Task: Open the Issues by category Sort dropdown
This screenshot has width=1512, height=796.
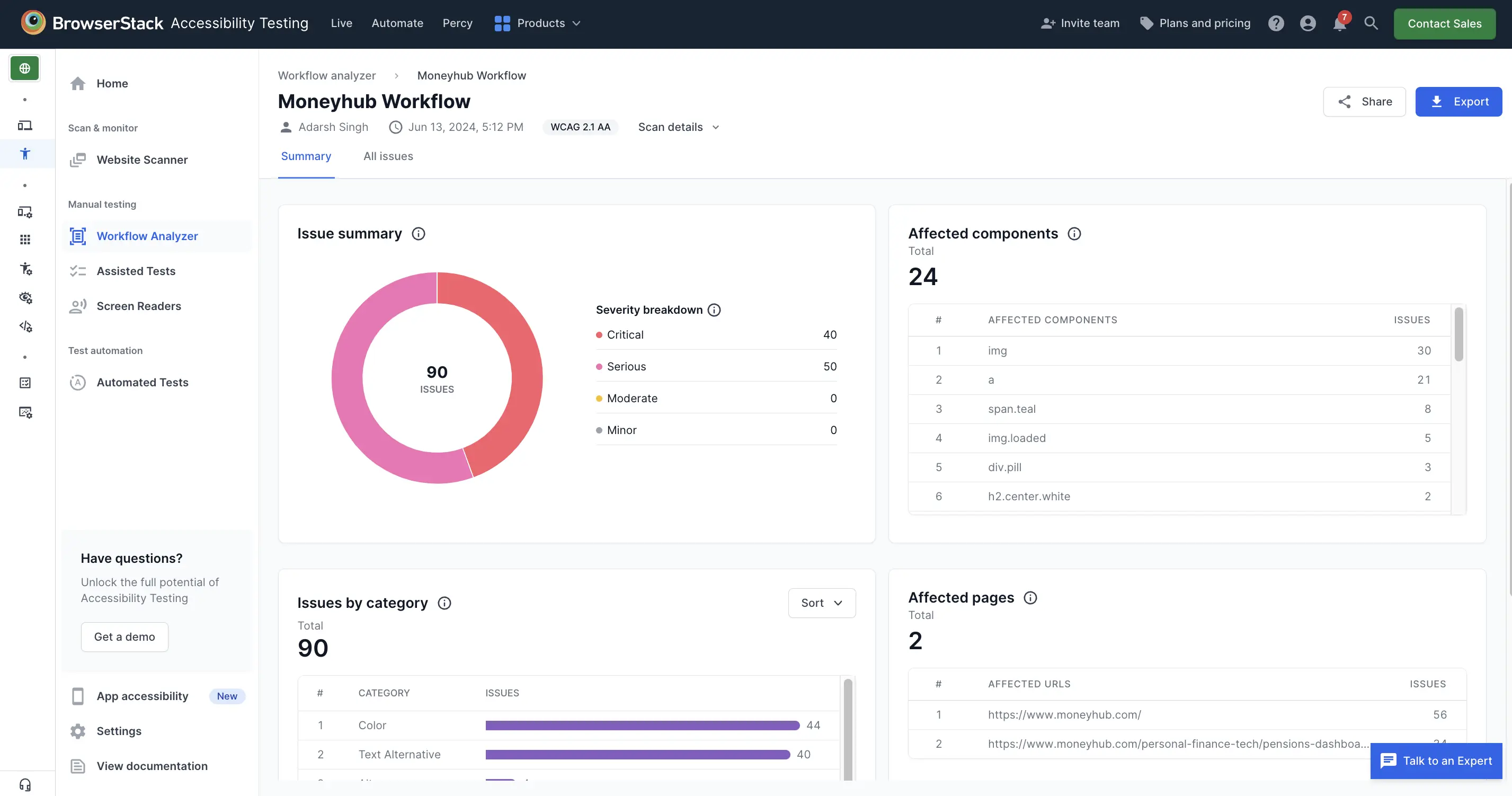Action: point(821,603)
